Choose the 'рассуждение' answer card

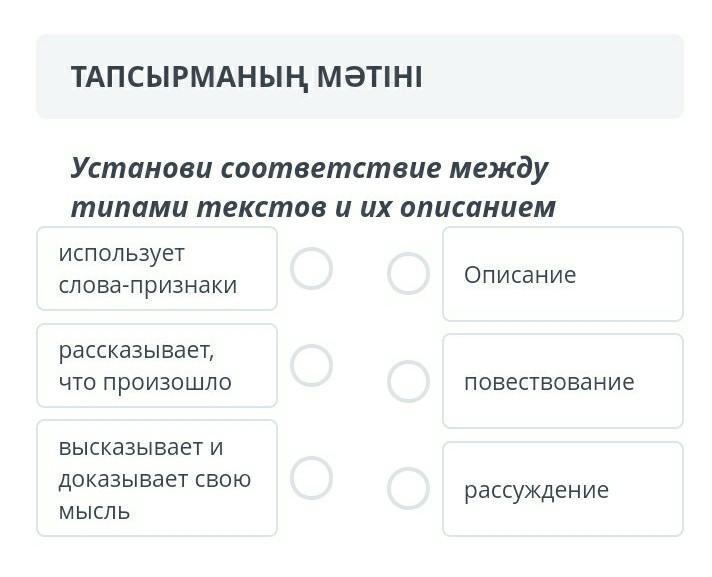coord(563,490)
